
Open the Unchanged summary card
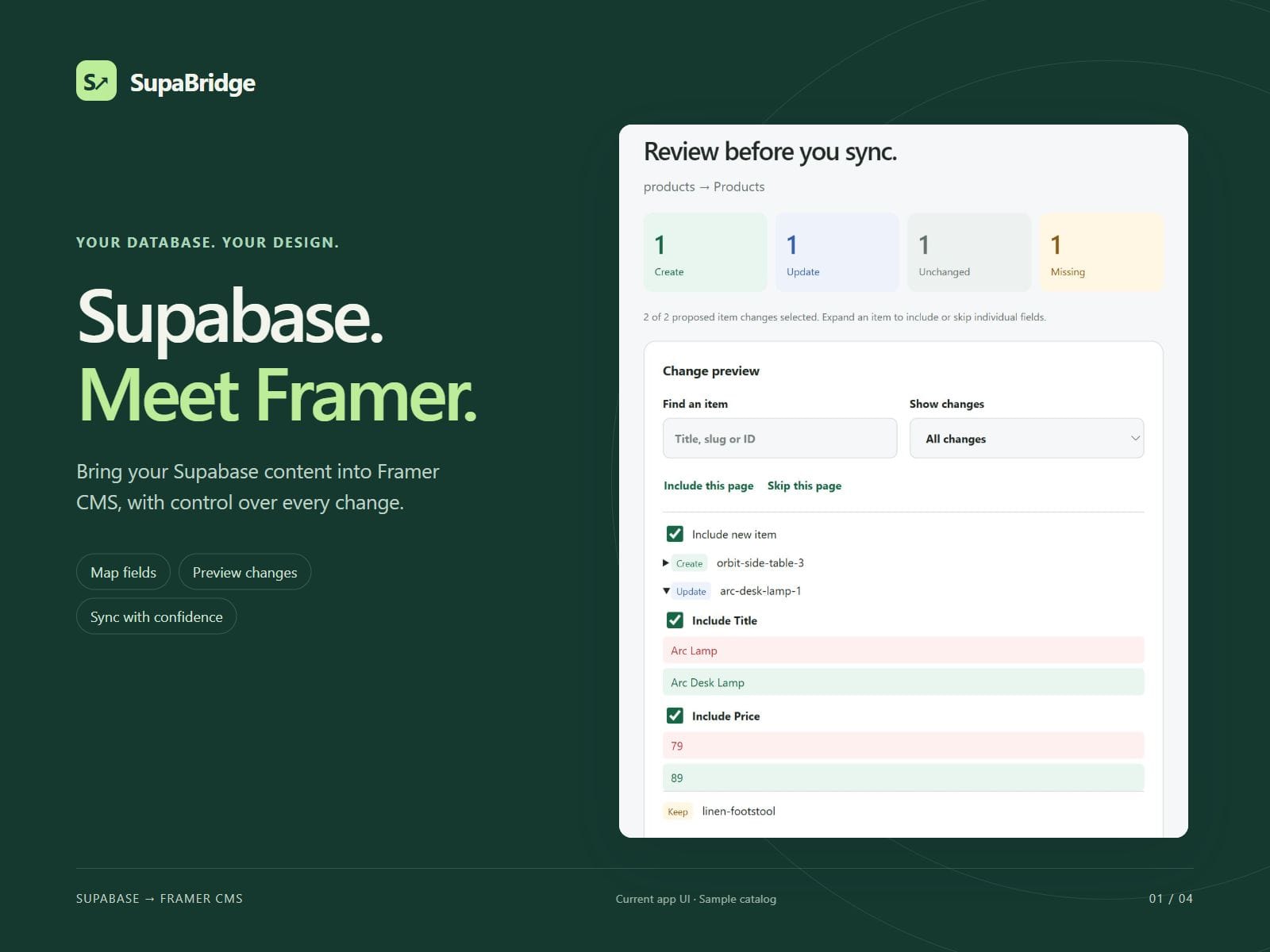click(x=969, y=252)
